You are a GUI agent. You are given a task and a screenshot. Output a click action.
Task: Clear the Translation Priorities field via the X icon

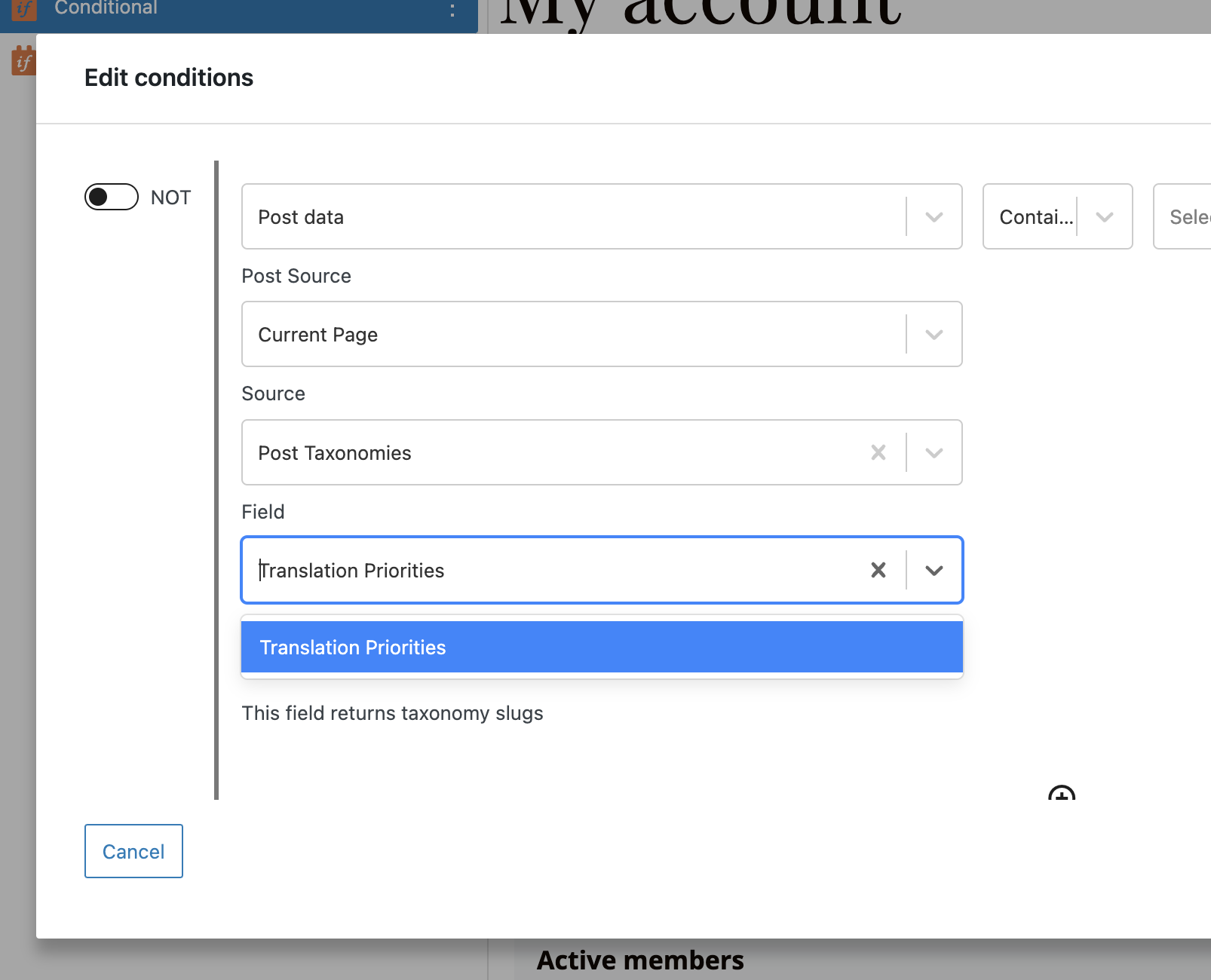(878, 570)
